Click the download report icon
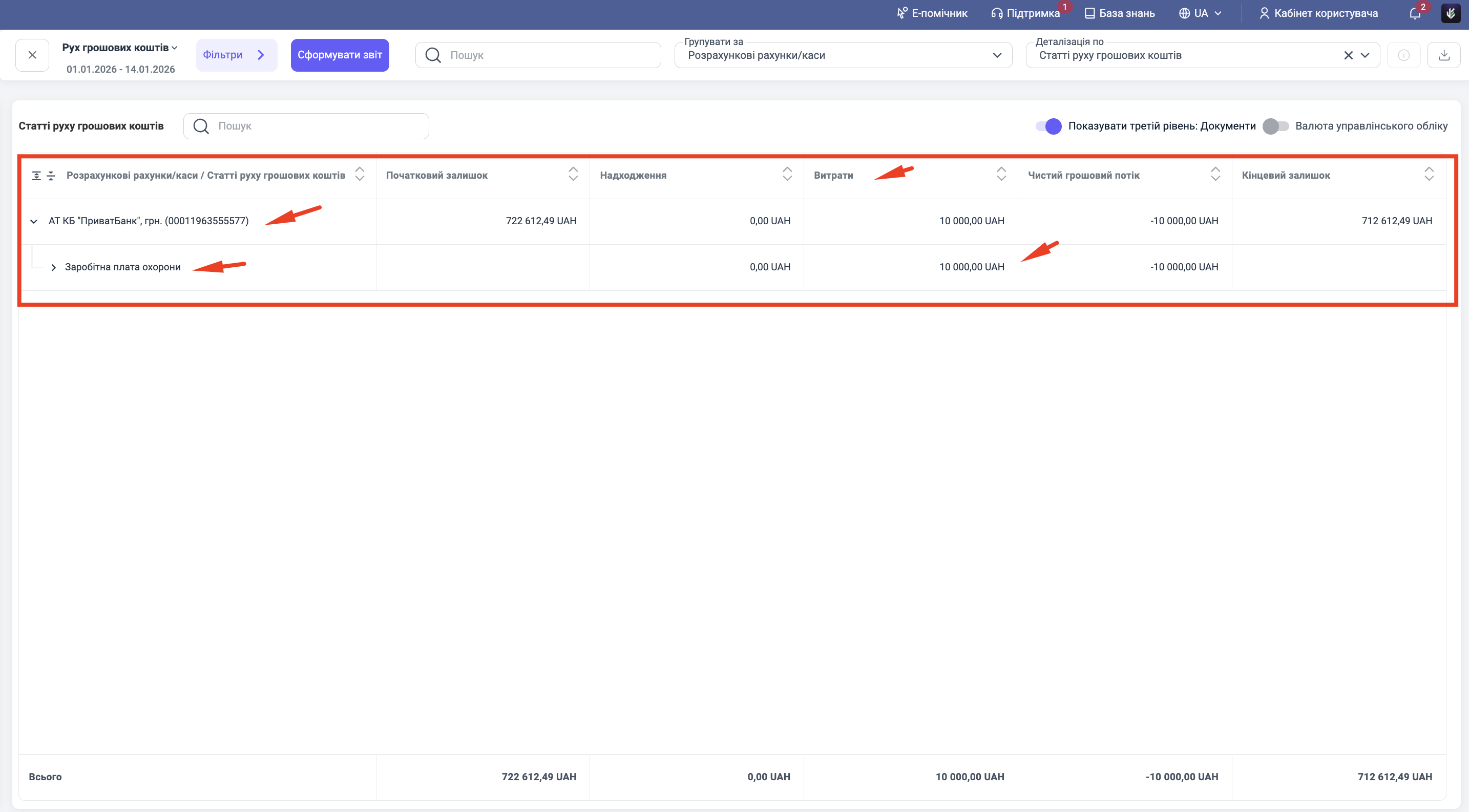Image resolution: width=1469 pixels, height=812 pixels. pyautogui.click(x=1443, y=55)
